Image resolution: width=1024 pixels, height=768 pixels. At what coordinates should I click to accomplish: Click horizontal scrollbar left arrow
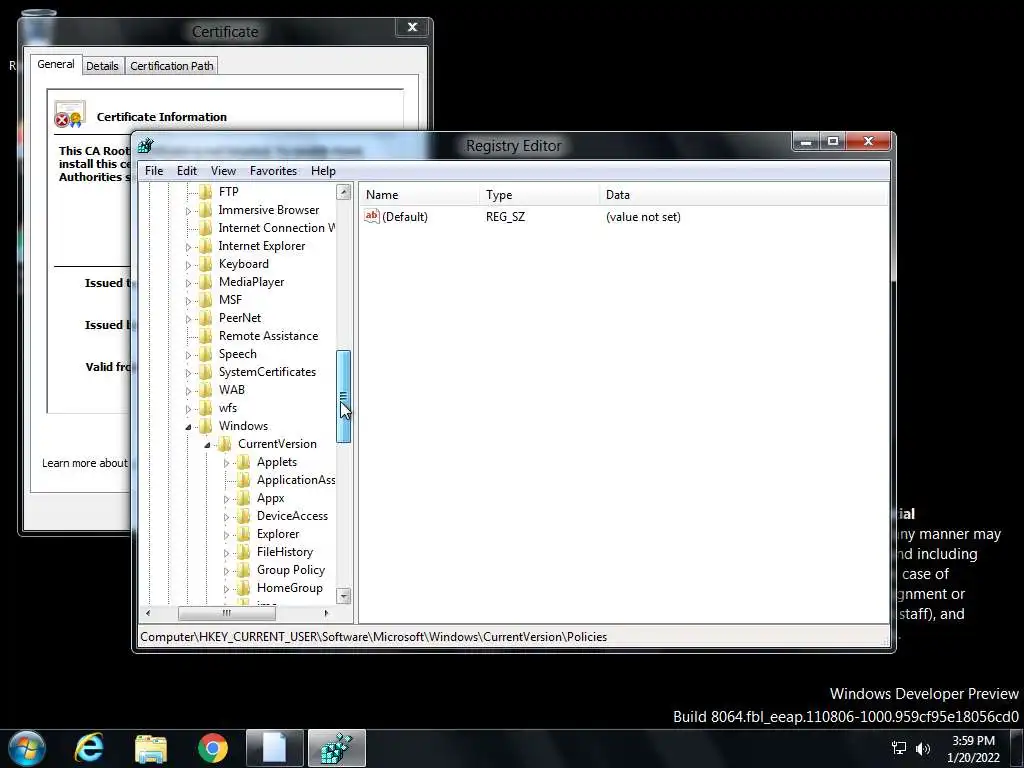click(x=148, y=613)
